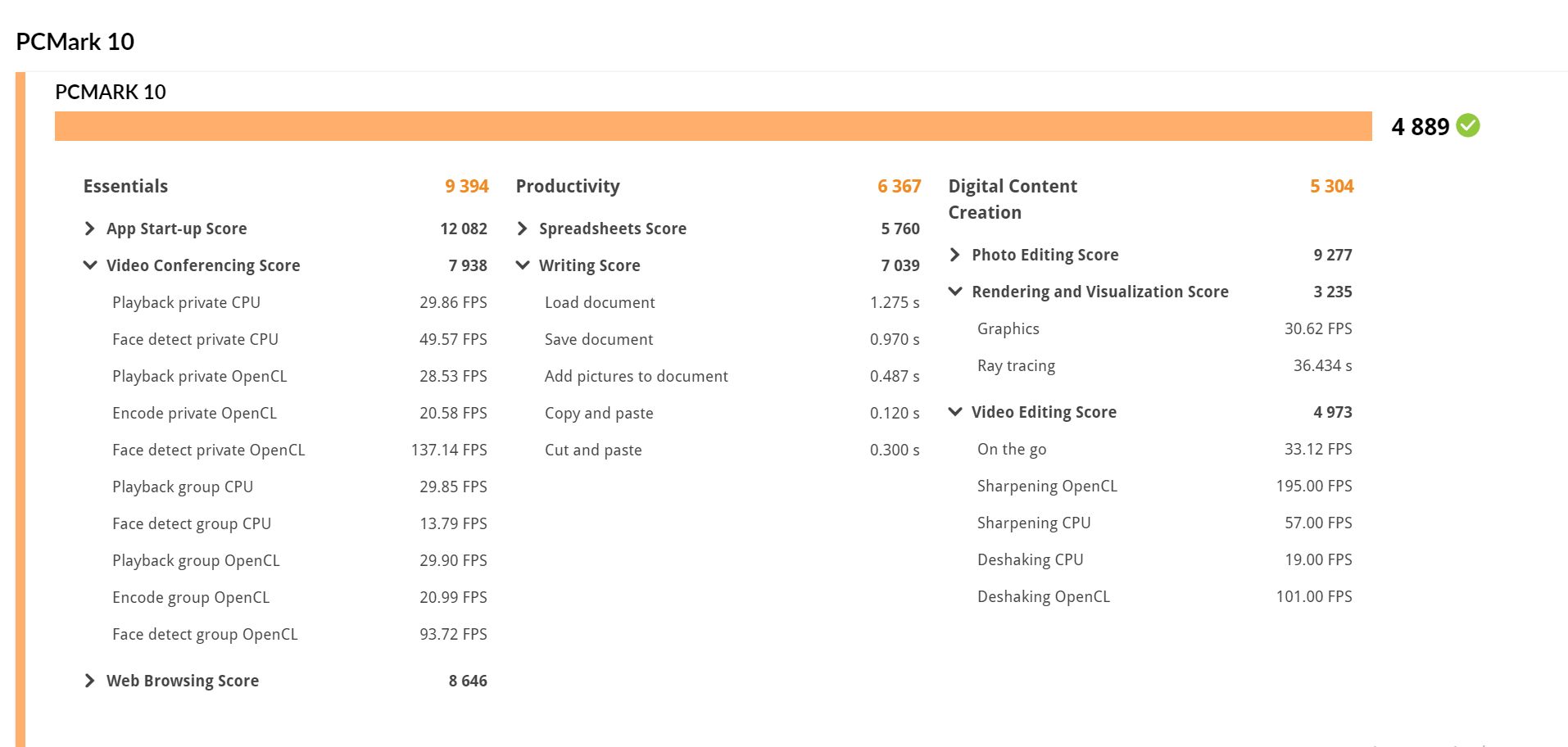Expand the Spreadsheets Score chevron
The width and height of the screenshot is (1568, 747).
coord(523,229)
